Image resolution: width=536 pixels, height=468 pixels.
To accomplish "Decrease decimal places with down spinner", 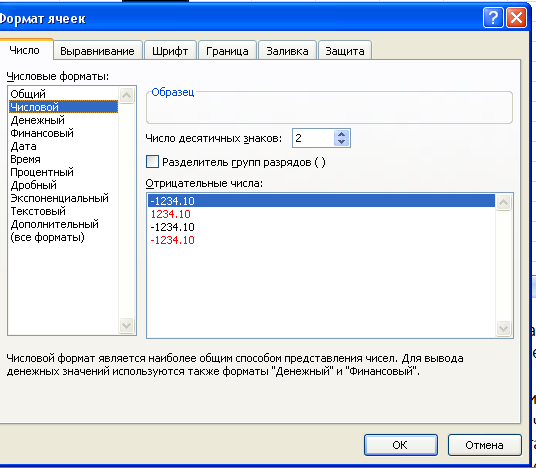I will (x=341, y=142).
